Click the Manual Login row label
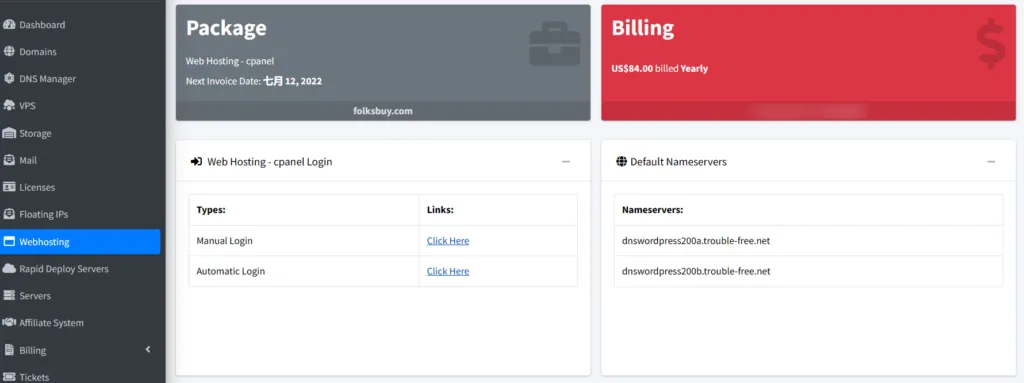 coord(225,241)
